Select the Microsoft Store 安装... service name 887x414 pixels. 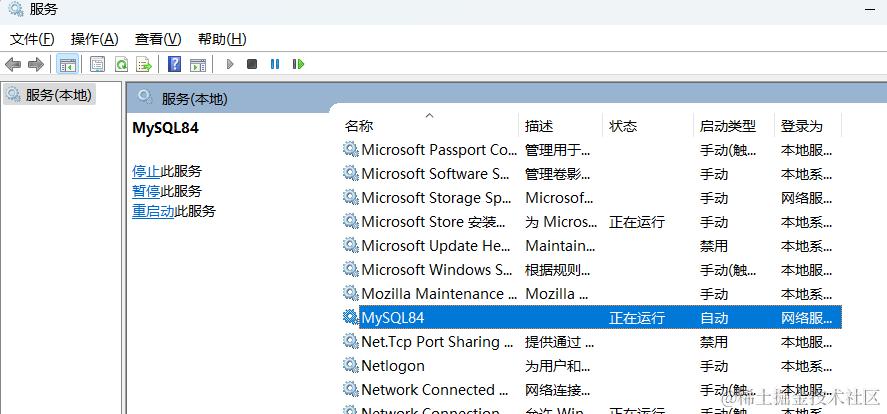tap(433, 222)
